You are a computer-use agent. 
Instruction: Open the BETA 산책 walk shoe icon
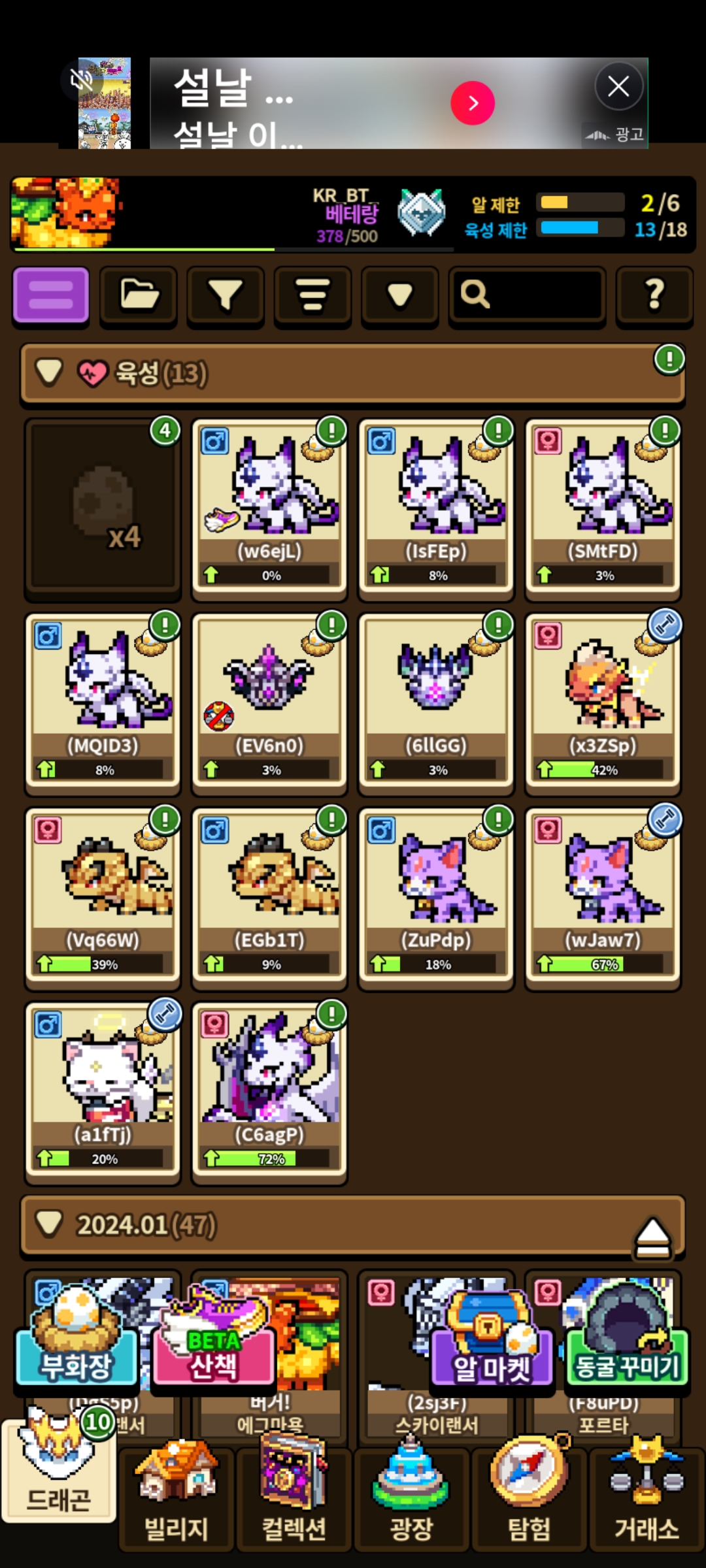214,1336
